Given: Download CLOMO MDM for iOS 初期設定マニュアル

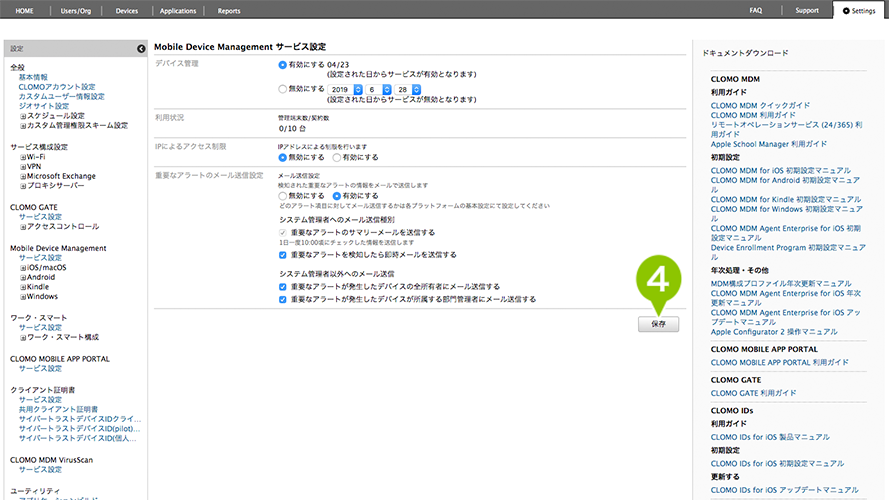Looking at the screenshot, I should pos(781,171).
